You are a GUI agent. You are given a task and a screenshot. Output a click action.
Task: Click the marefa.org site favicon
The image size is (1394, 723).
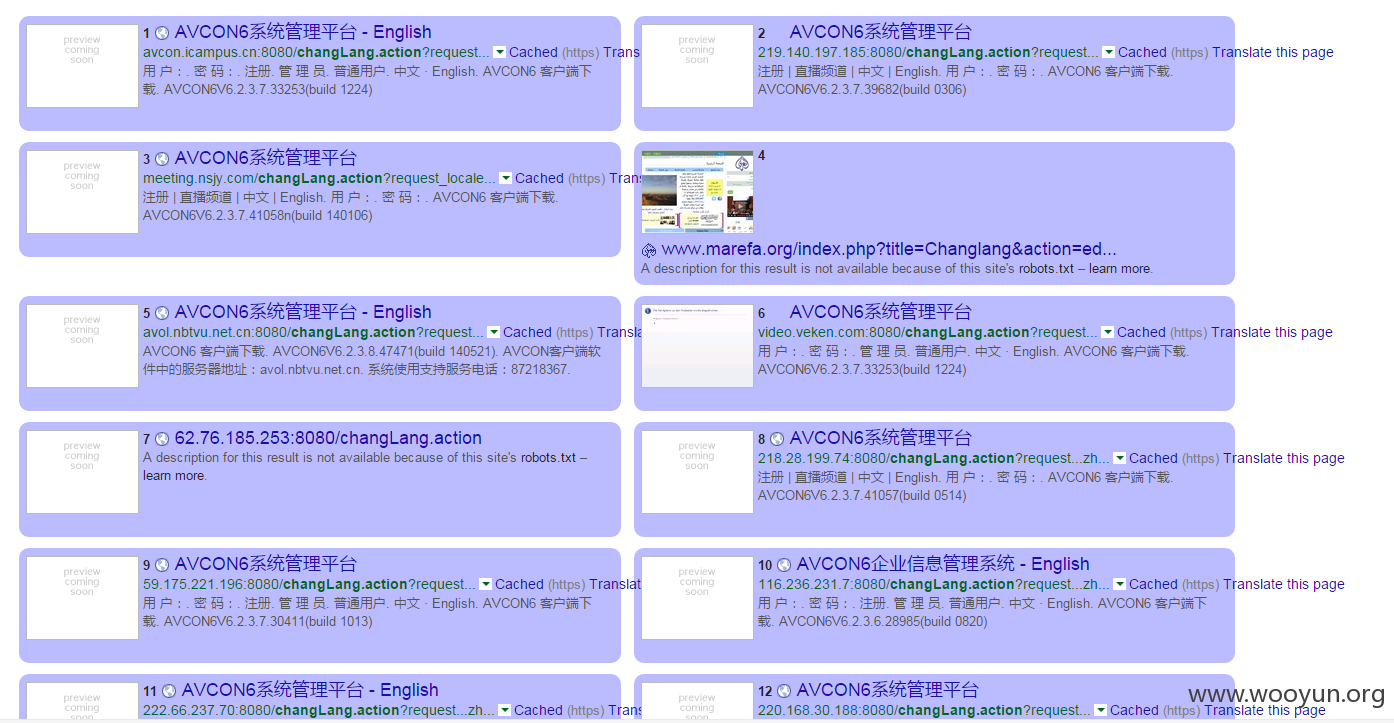pyautogui.click(x=648, y=250)
